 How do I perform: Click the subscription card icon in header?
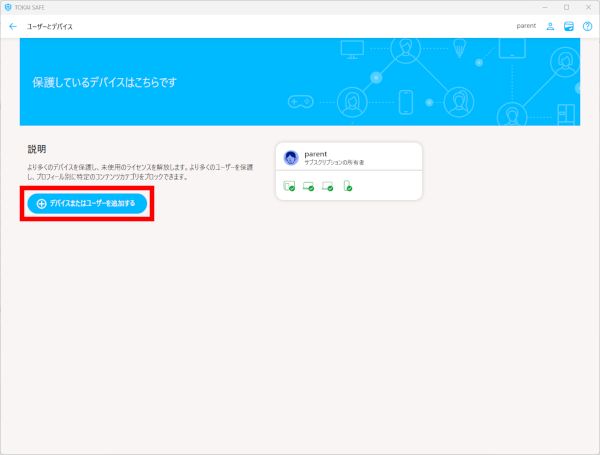tap(568, 26)
